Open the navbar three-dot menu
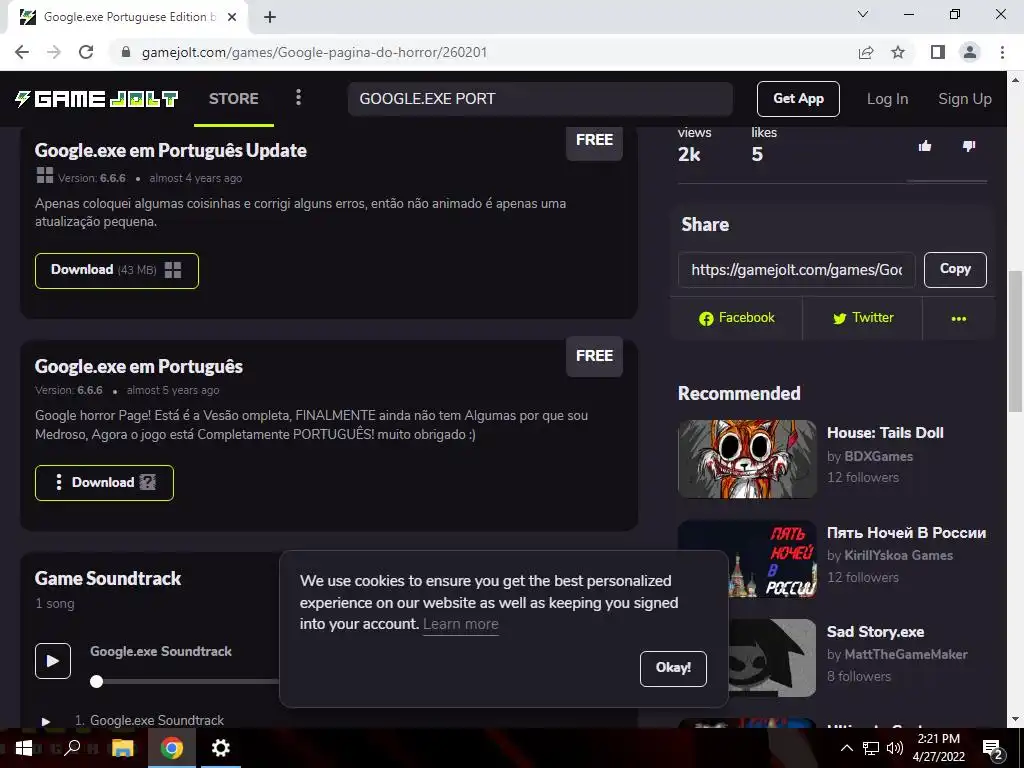Screen dimensions: 1024x768 (298, 98)
